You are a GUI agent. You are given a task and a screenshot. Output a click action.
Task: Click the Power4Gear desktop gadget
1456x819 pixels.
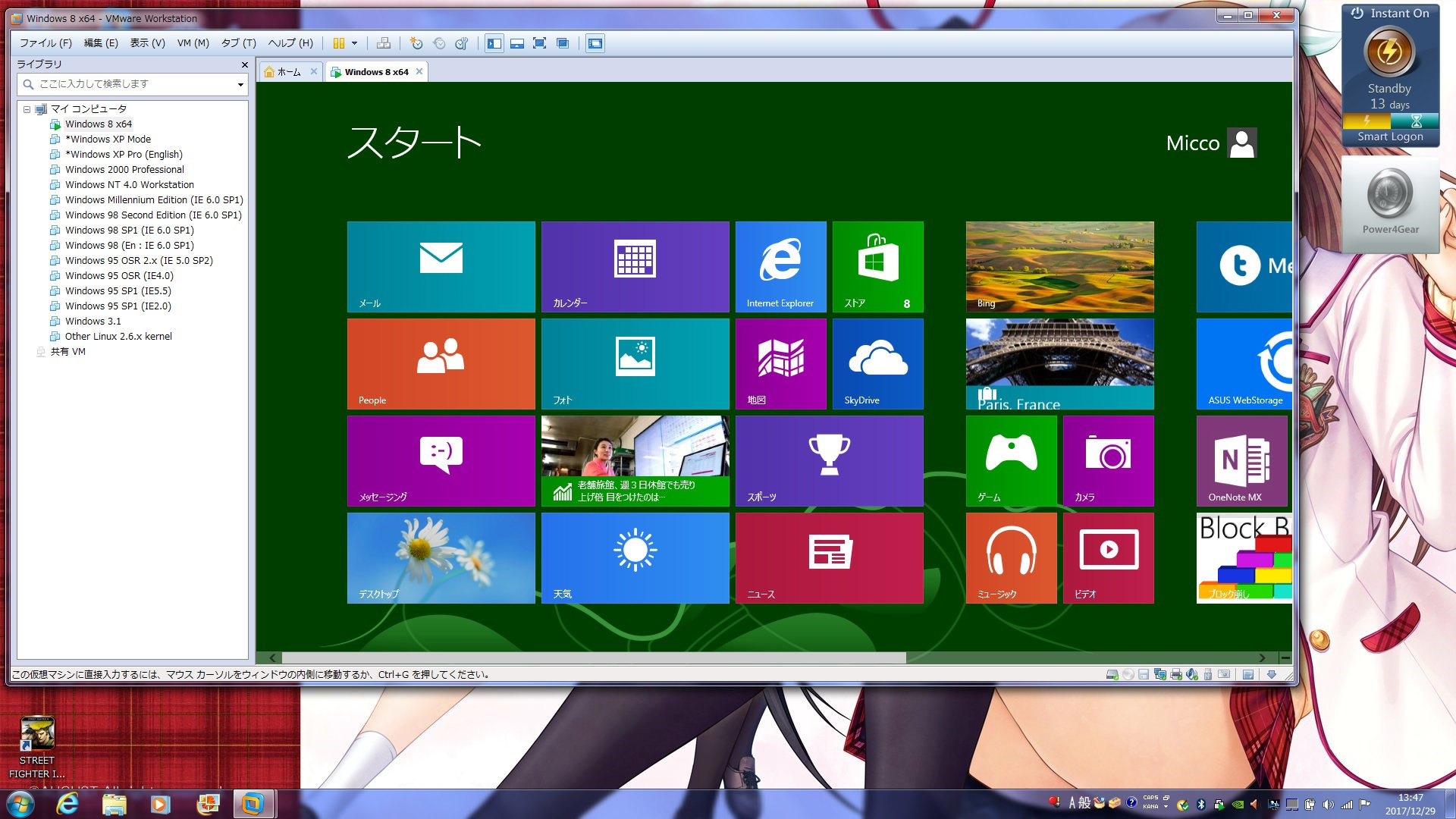click(x=1390, y=205)
